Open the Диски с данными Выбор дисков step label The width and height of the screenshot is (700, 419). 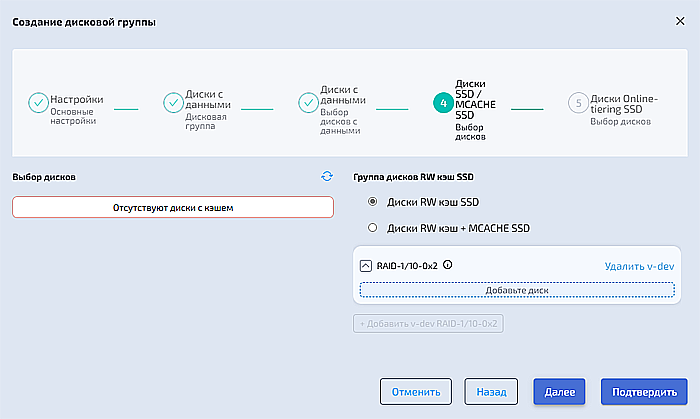point(343,110)
